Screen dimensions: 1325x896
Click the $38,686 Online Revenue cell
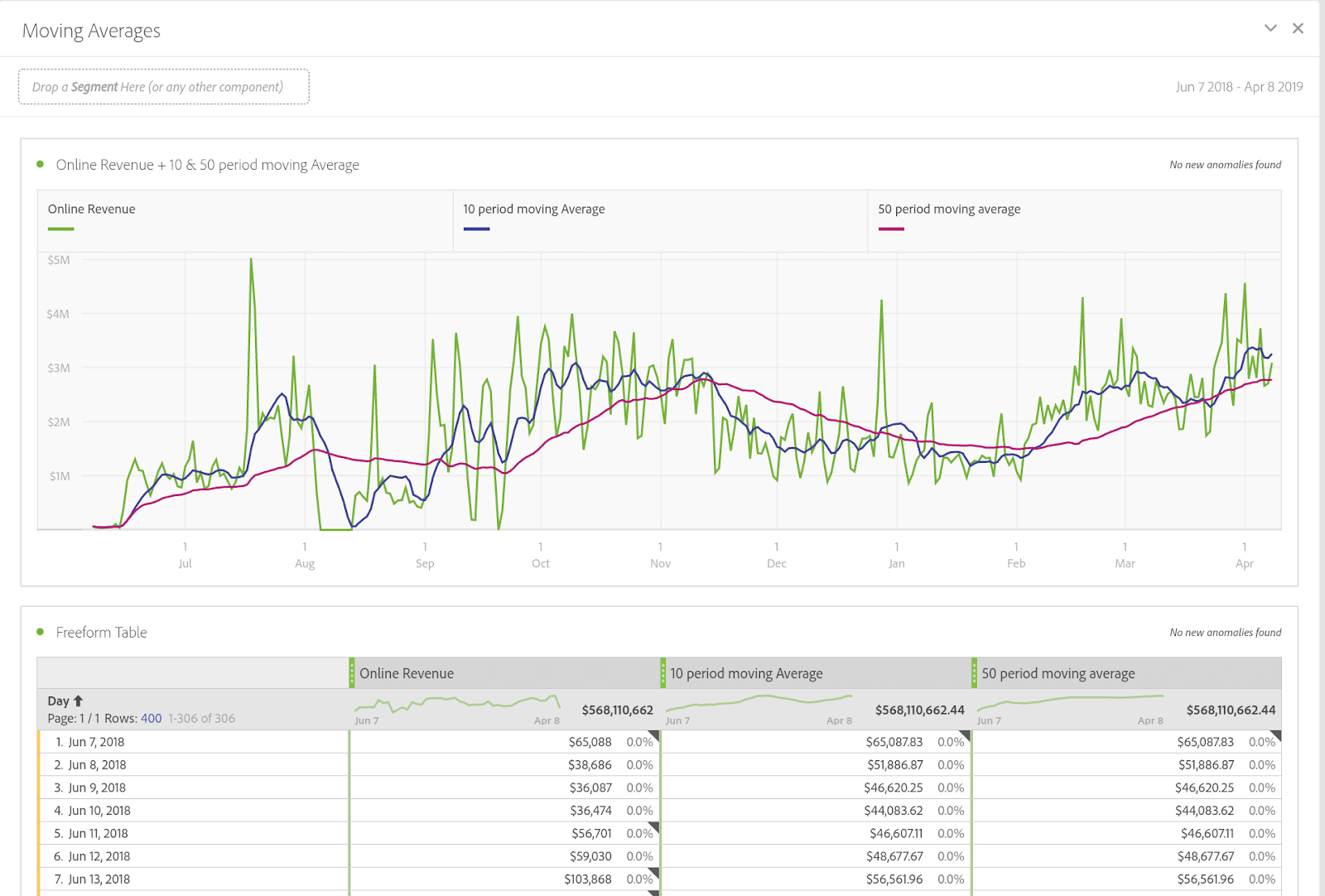504,765
